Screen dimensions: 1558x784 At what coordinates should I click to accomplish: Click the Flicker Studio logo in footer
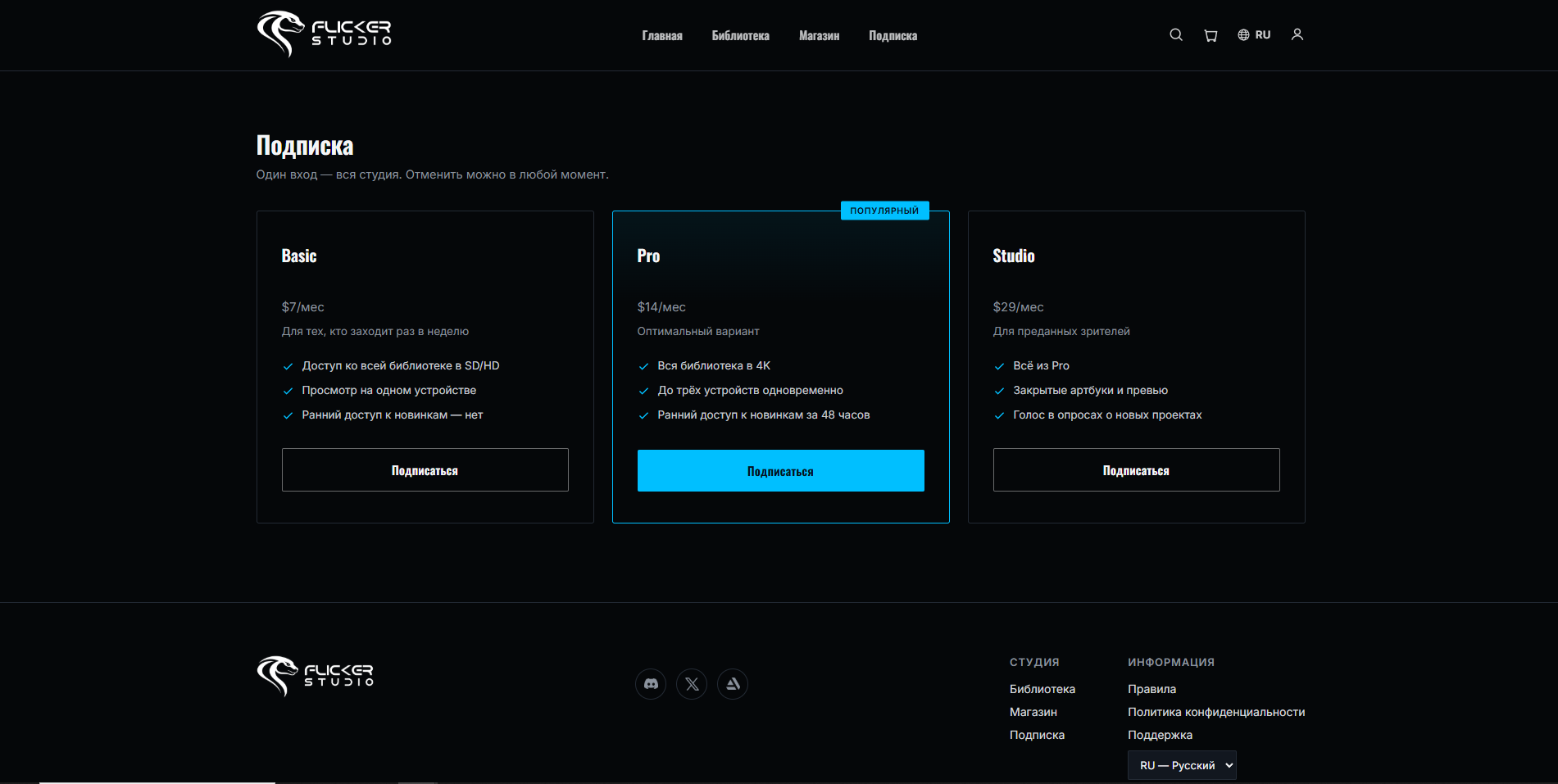click(x=316, y=676)
